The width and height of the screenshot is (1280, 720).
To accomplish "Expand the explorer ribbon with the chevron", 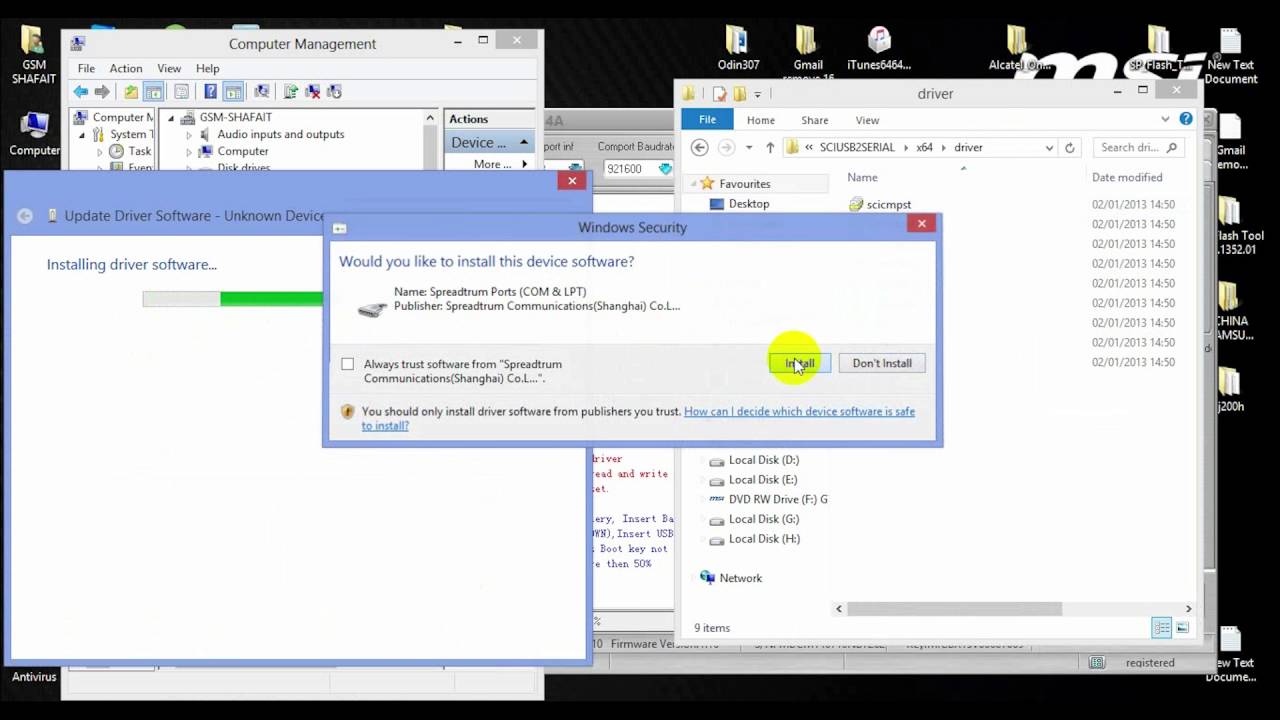I will pyautogui.click(x=1166, y=119).
